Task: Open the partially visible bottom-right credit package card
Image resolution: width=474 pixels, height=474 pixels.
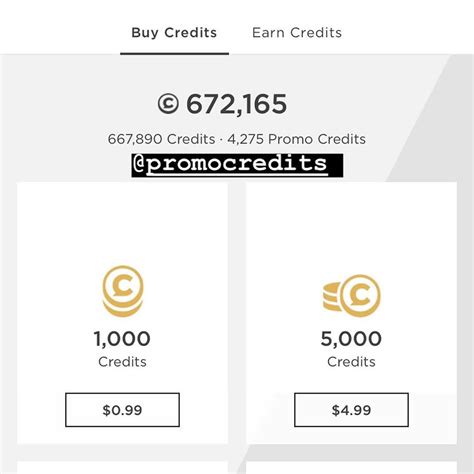Action: [x=351, y=467]
